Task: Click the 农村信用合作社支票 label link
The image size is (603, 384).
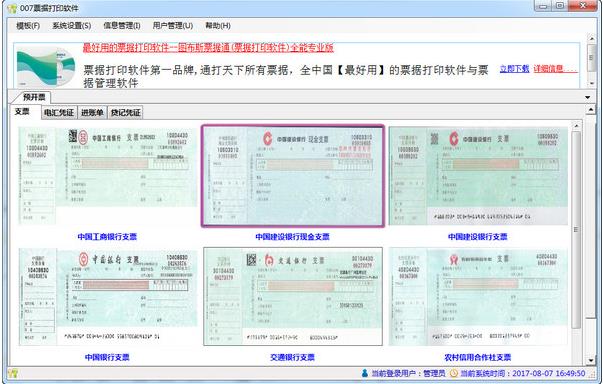Action: tap(478, 357)
